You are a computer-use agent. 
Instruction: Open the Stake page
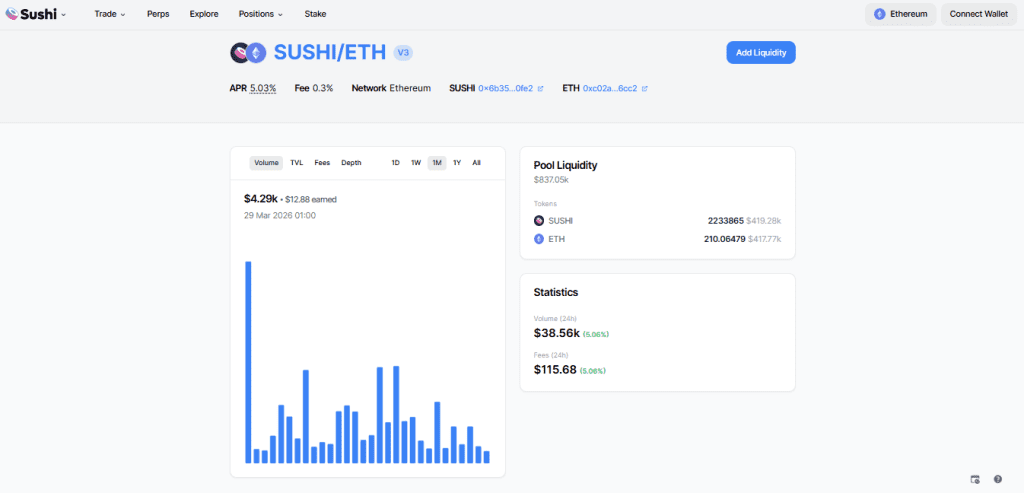[315, 14]
